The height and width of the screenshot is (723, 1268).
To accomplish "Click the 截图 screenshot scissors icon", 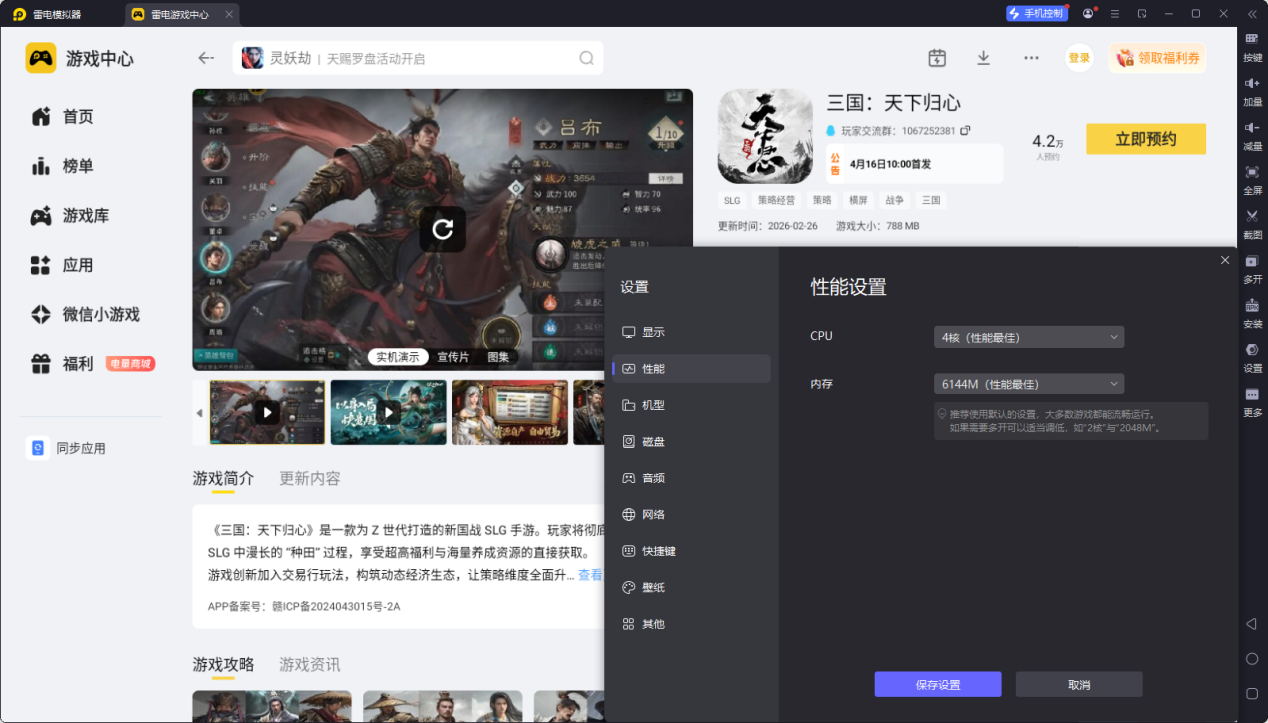I will point(1252,217).
